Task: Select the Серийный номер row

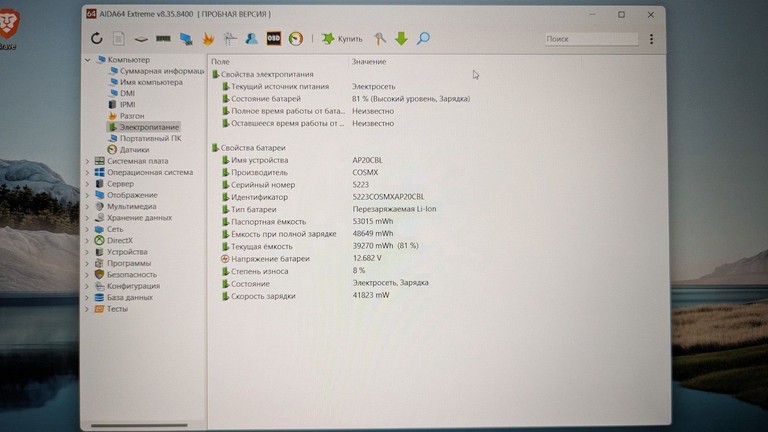Action: (295, 185)
